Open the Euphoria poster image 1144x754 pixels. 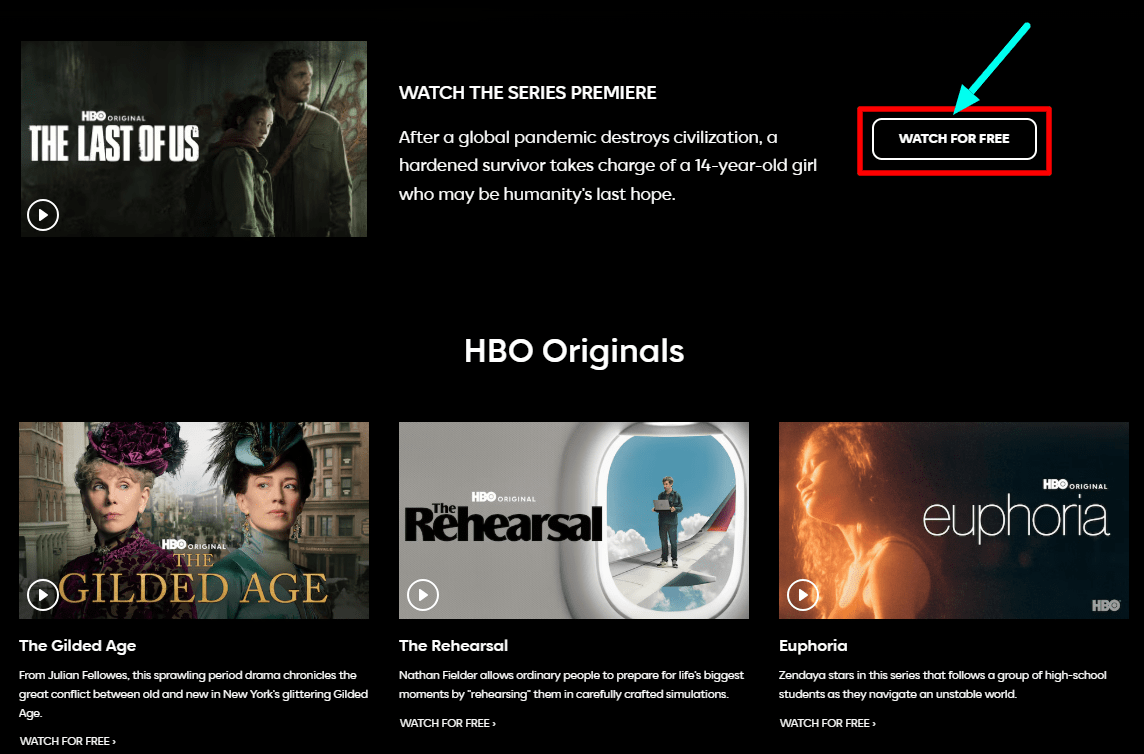click(x=954, y=520)
